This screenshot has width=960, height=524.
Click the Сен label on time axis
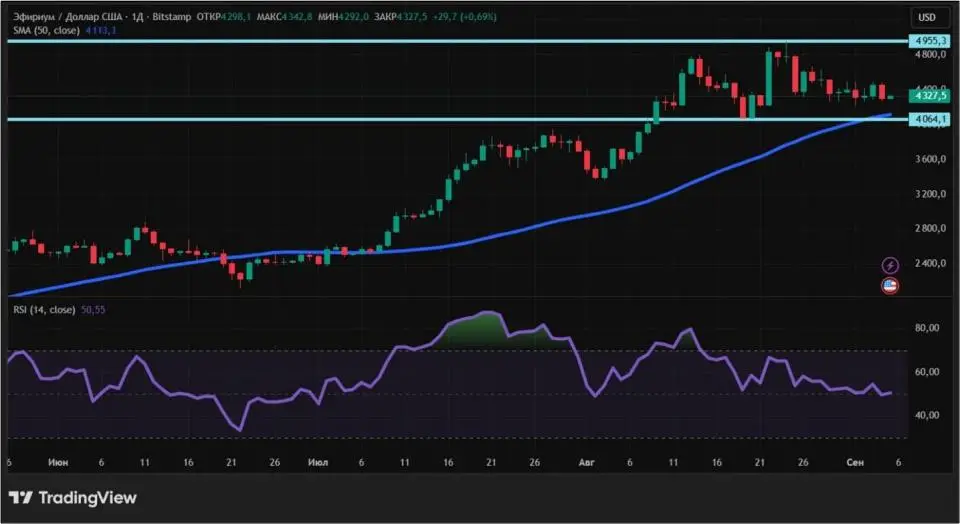[x=855, y=464]
